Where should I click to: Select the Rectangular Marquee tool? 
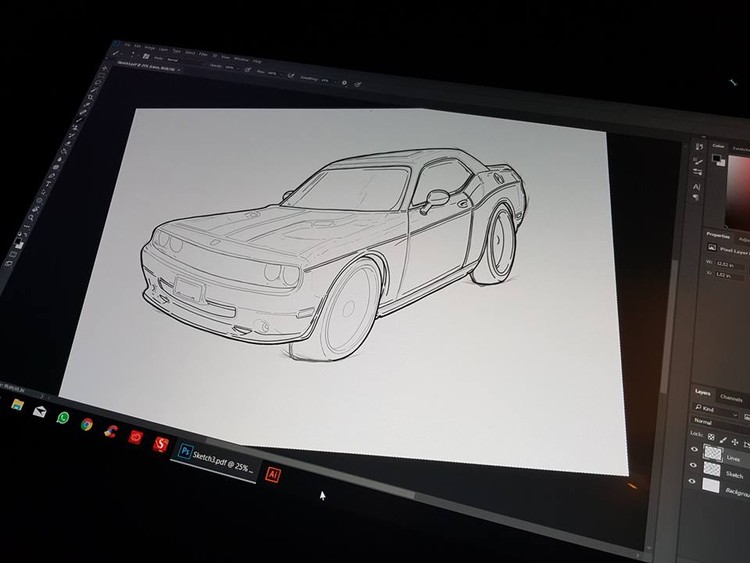[101, 76]
